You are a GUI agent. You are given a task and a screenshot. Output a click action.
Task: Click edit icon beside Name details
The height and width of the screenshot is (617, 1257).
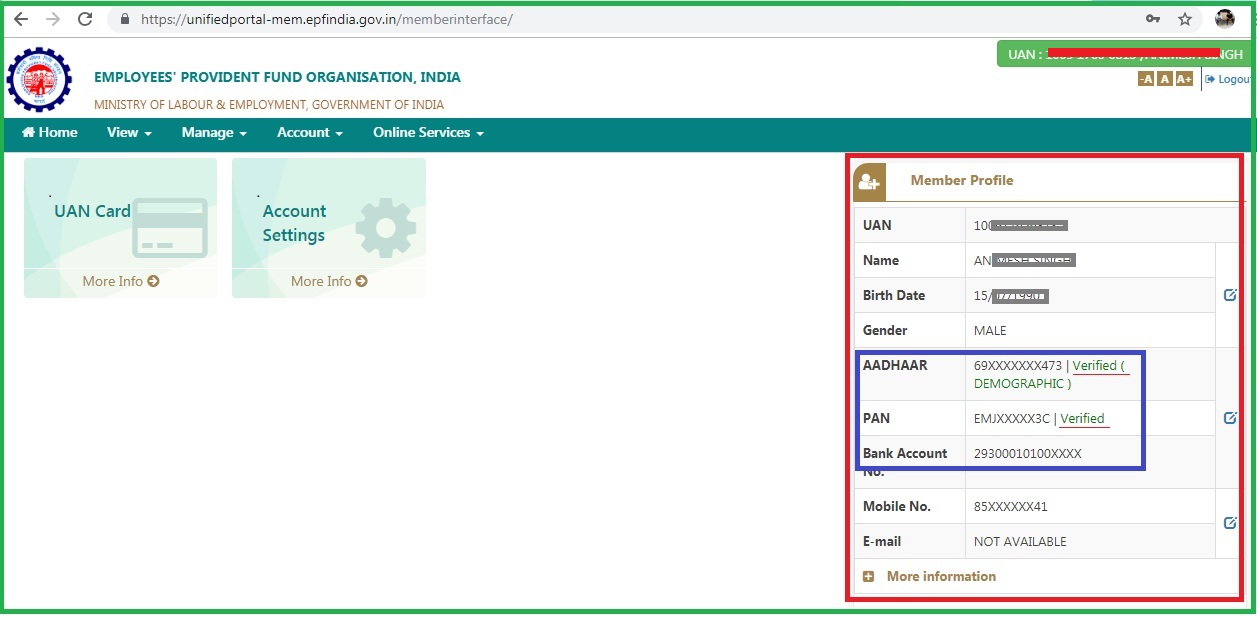(x=1230, y=295)
